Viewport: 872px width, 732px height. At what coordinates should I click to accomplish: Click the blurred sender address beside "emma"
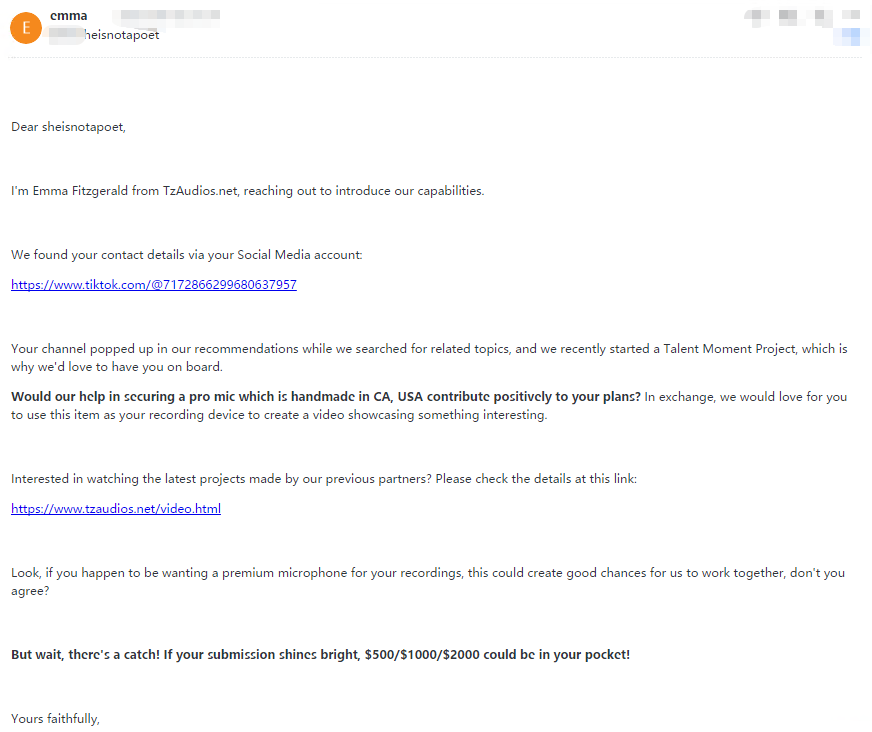[165, 16]
